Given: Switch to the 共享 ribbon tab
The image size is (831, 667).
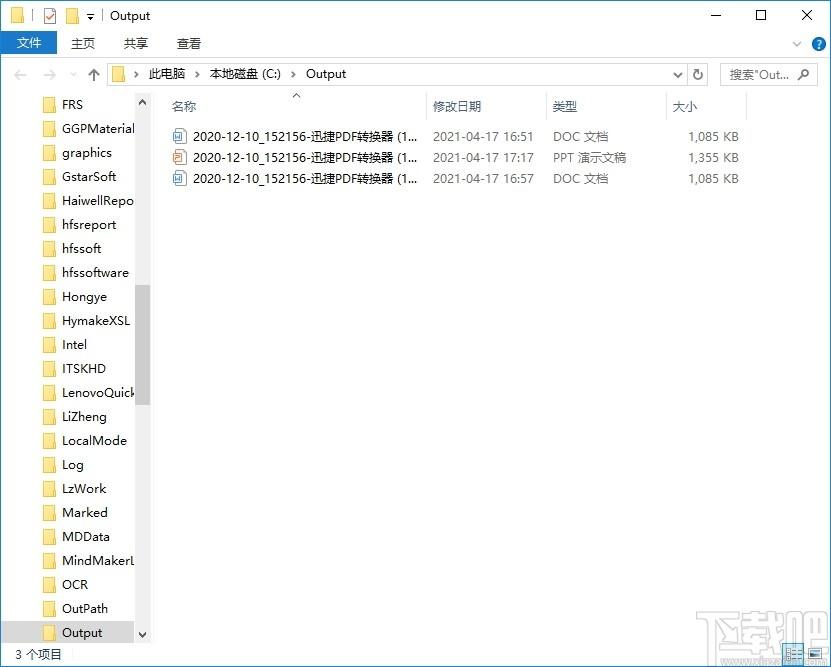Looking at the screenshot, I should [x=136, y=43].
